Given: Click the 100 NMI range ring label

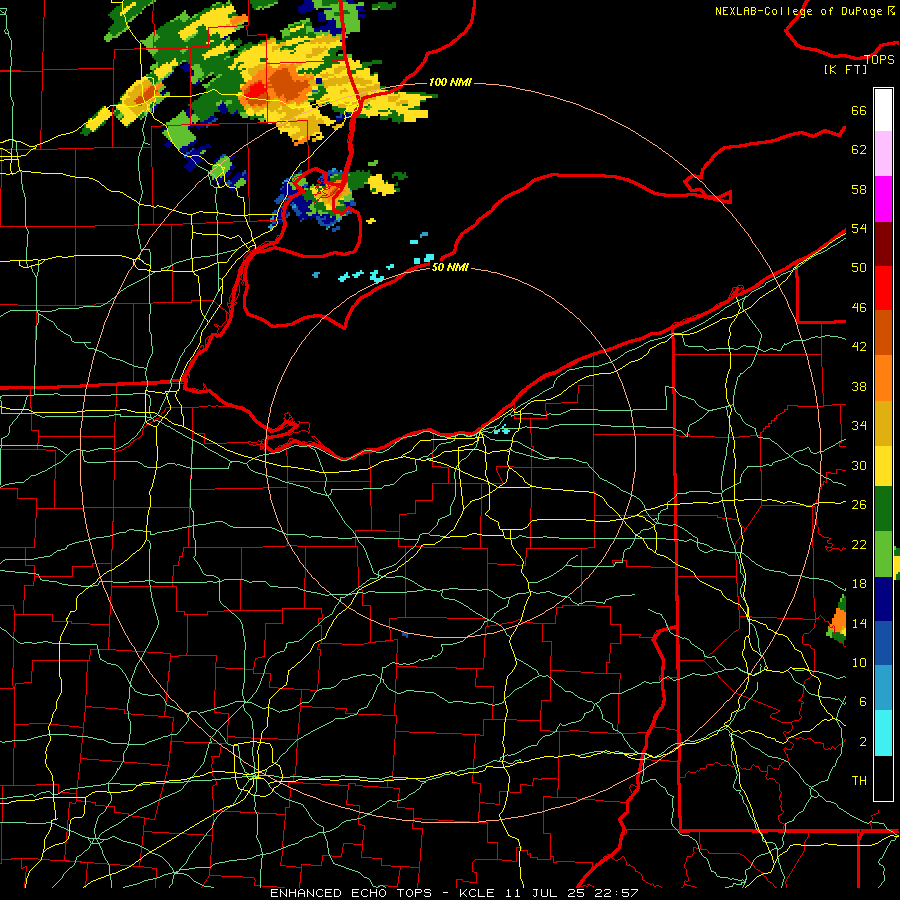Looking at the screenshot, I should 450,82.
